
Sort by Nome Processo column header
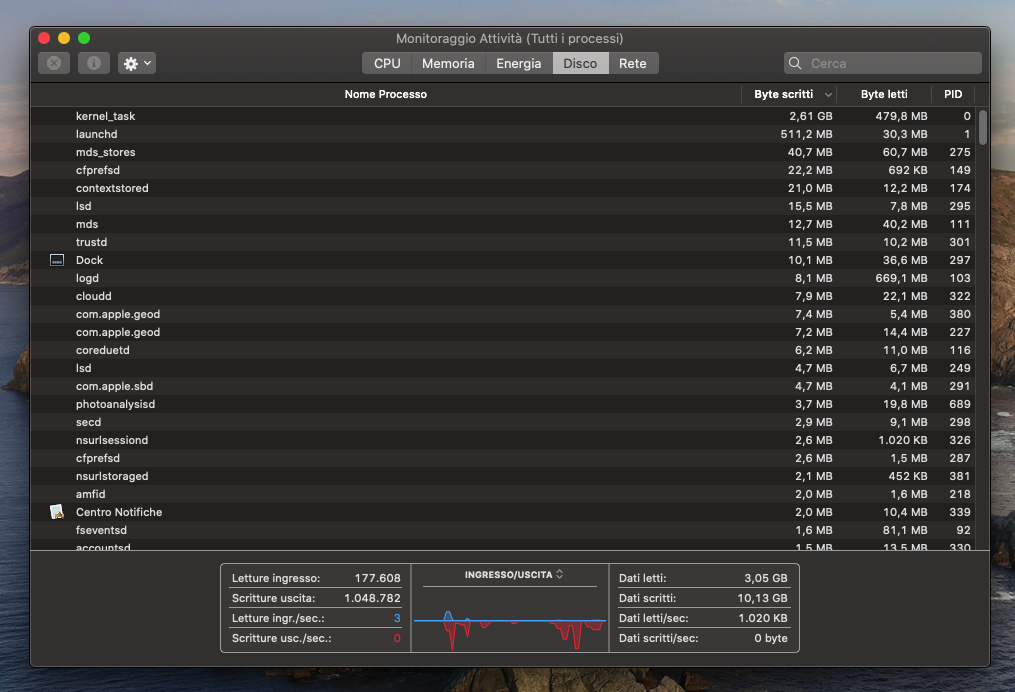[x=386, y=95]
